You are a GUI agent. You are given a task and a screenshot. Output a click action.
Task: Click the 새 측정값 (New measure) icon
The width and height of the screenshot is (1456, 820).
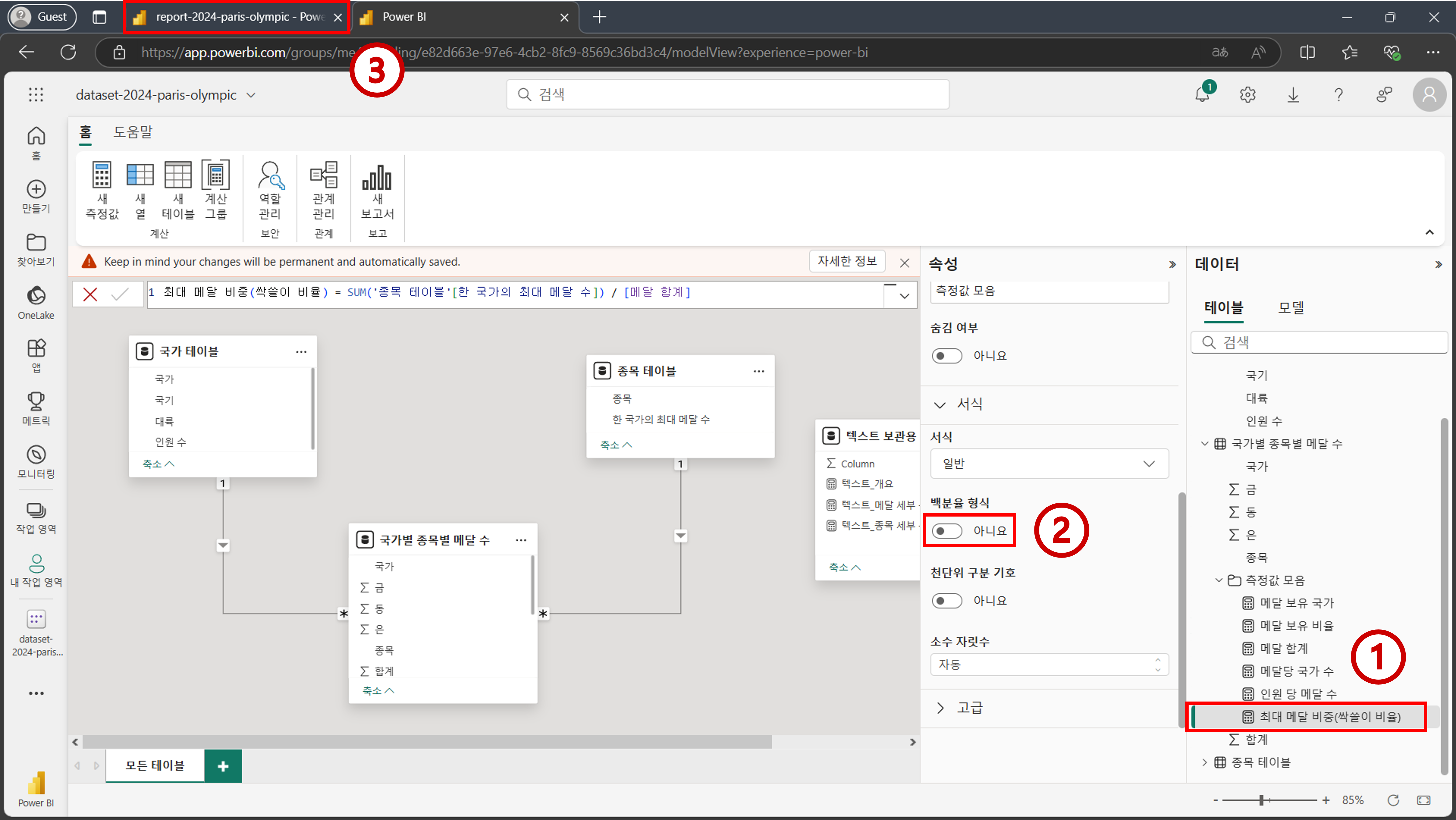click(102, 190)
